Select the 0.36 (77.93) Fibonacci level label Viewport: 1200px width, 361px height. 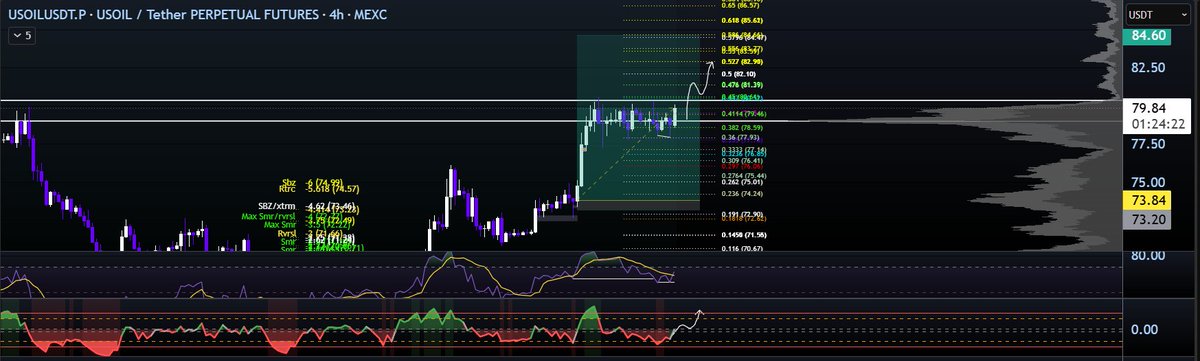click(x=740, y=138)
